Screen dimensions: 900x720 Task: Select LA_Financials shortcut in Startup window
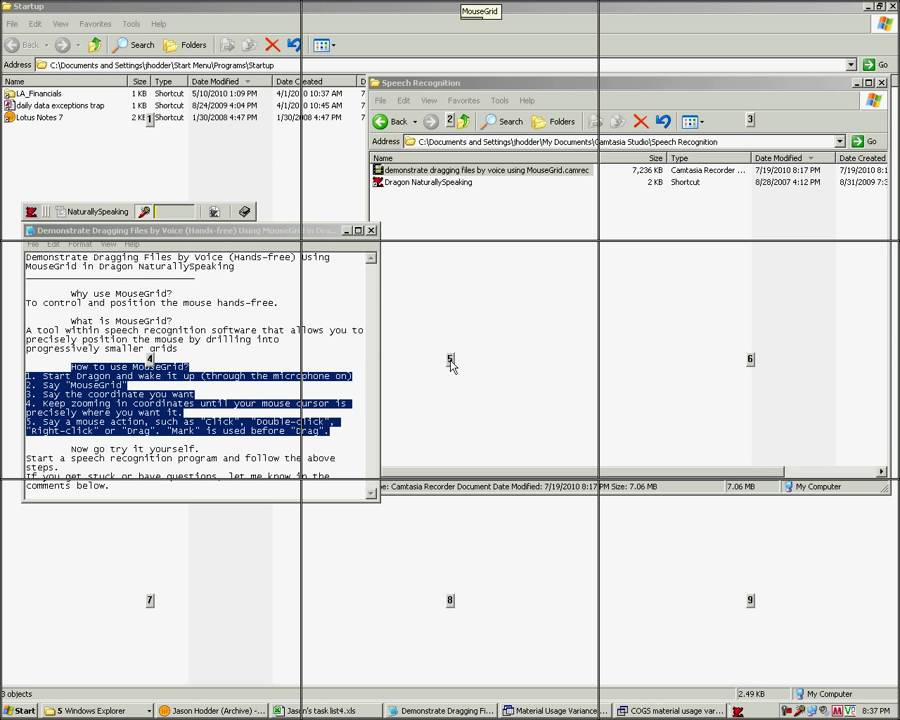click(x=33, y=94)
